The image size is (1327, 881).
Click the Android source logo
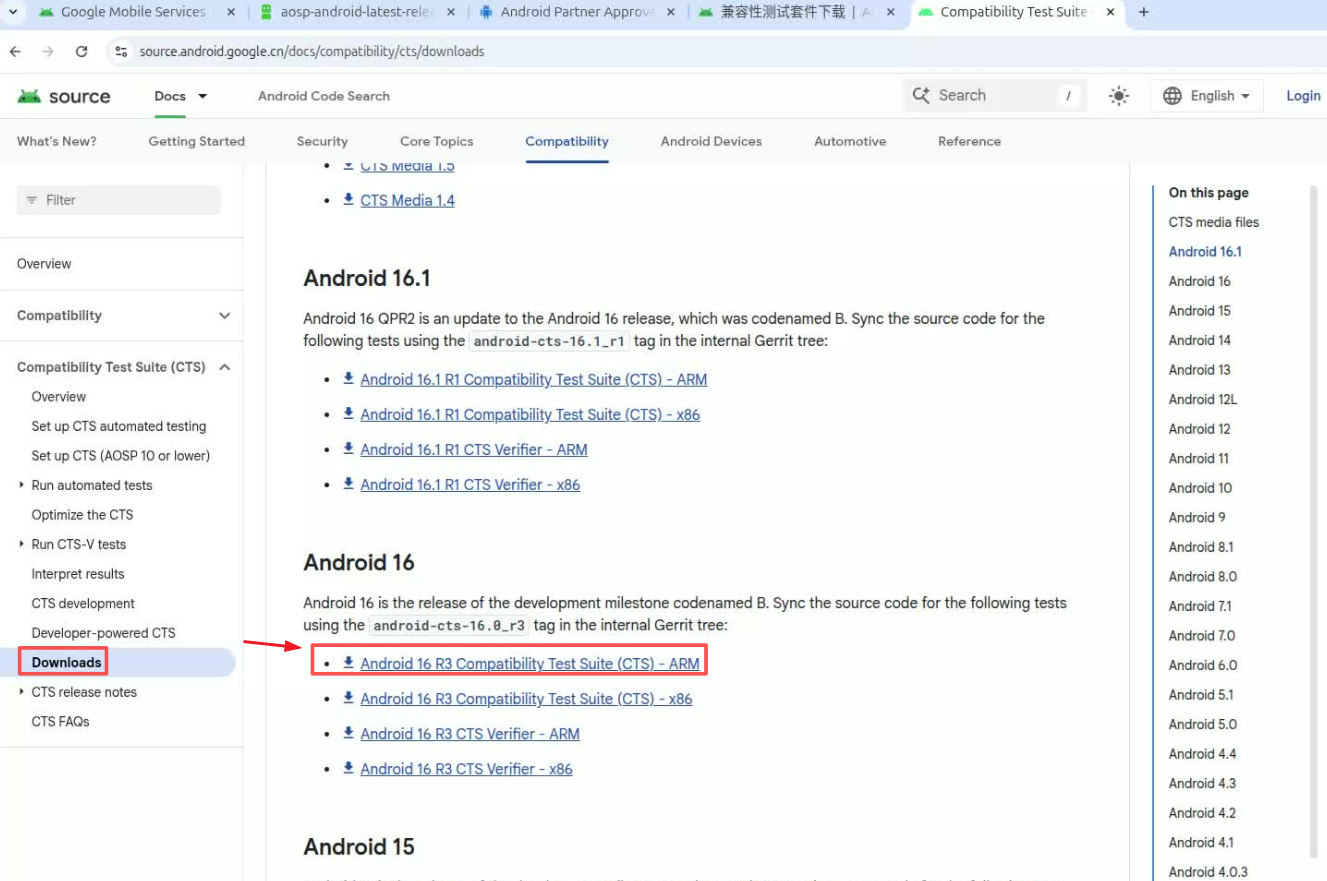[x=64, y=96]
